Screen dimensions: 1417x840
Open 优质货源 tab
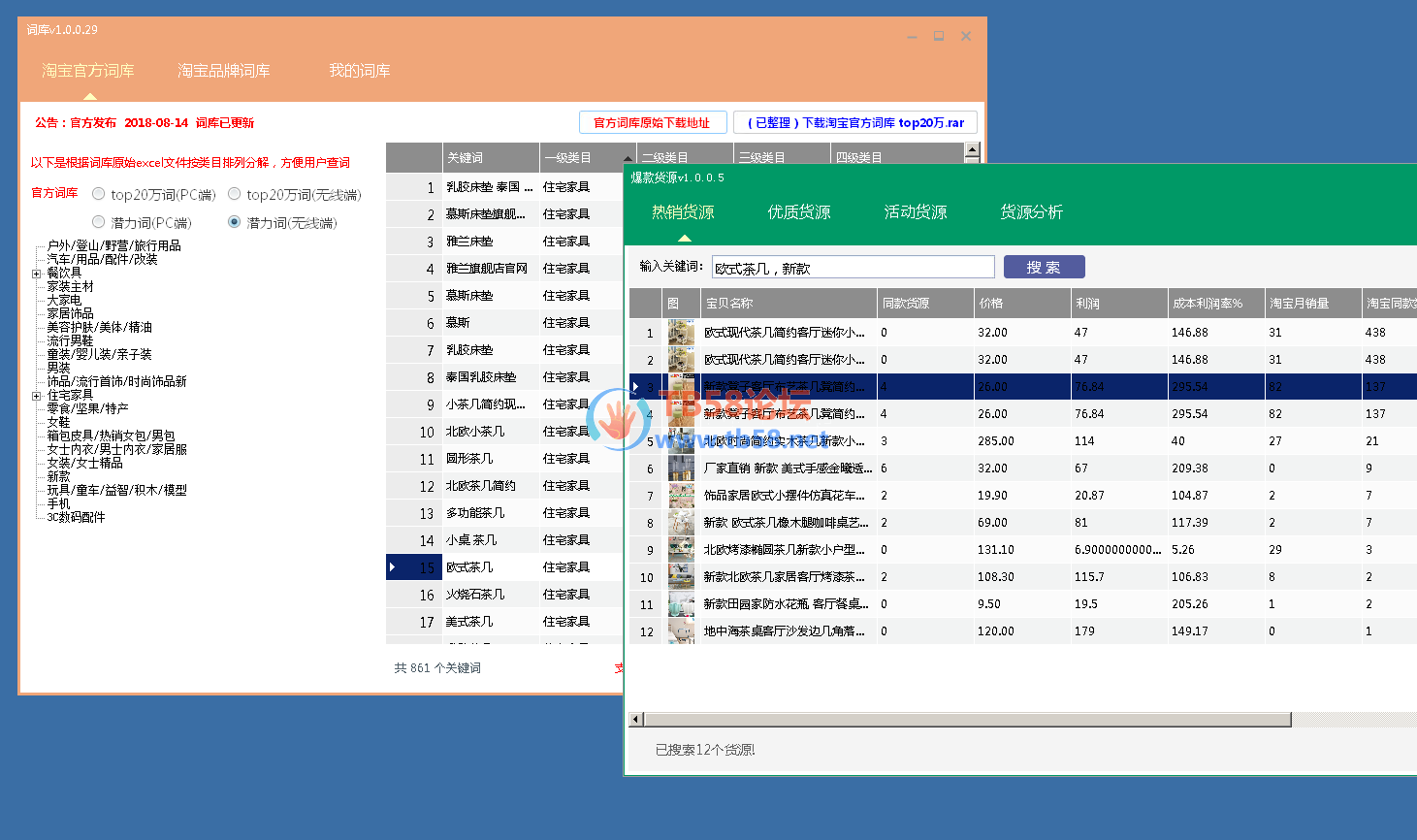(x=799, y=212)
